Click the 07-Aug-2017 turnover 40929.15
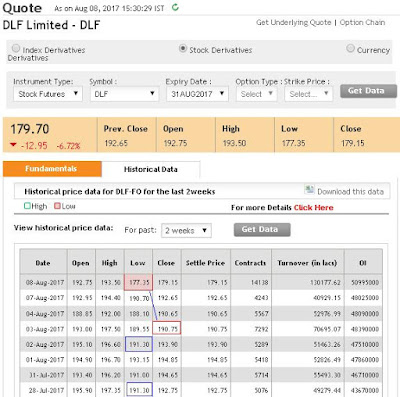Screen dimensions: 400x397 [327, 298]
